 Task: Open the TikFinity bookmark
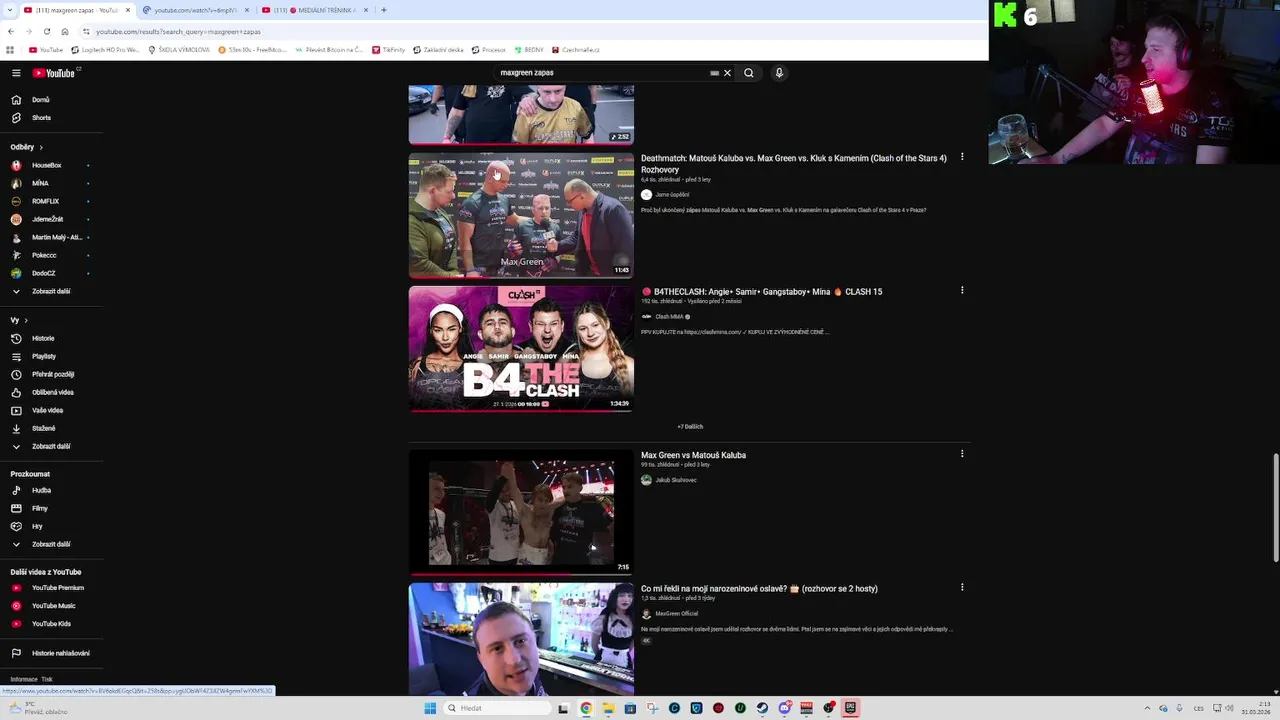coord(388,49)
